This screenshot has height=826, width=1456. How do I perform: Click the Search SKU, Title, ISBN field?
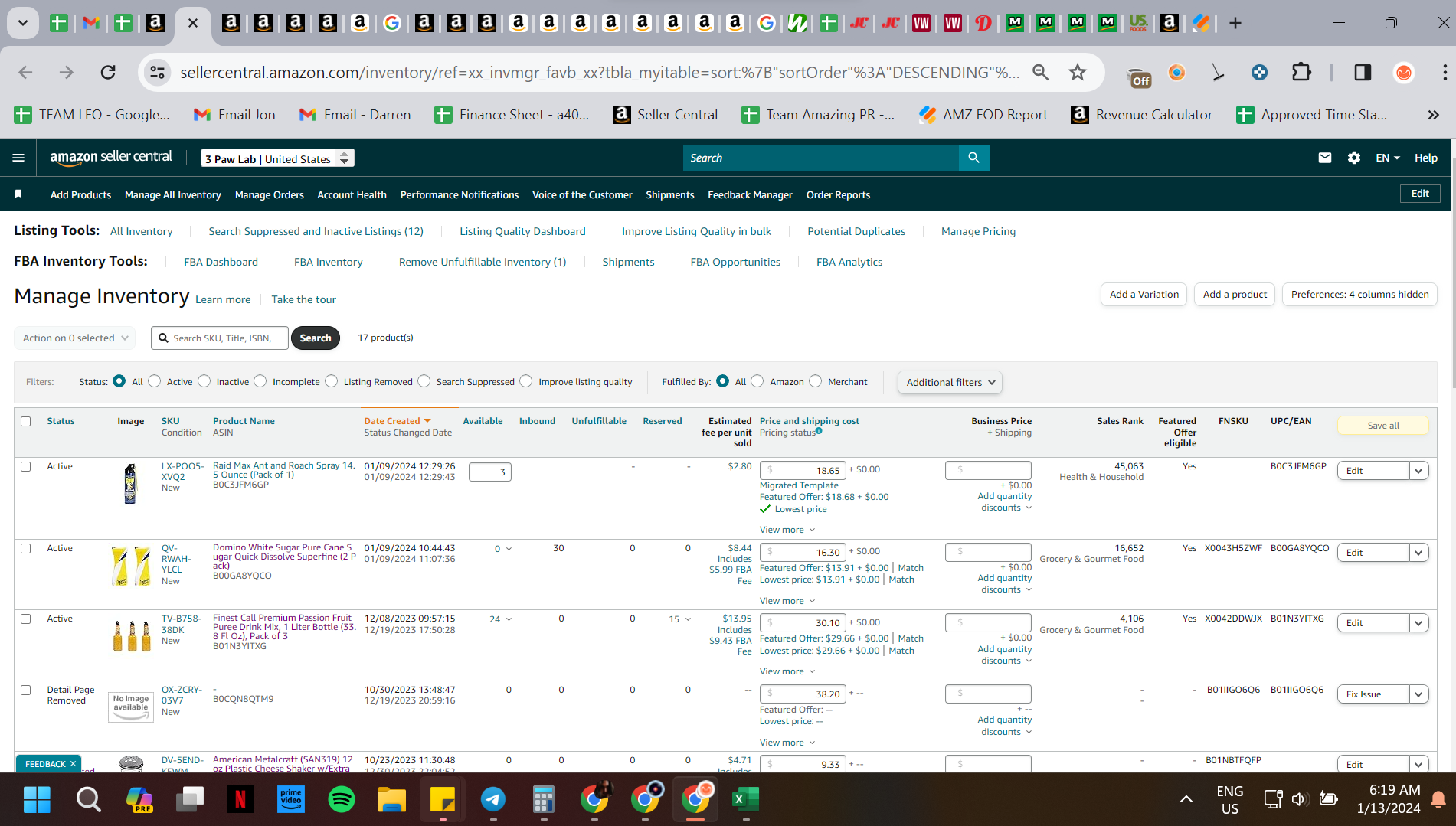[x=221, y=338]
